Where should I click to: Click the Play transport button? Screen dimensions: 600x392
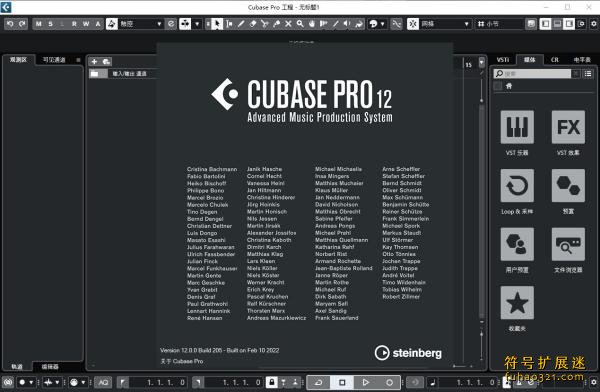[x=365, y=382]
